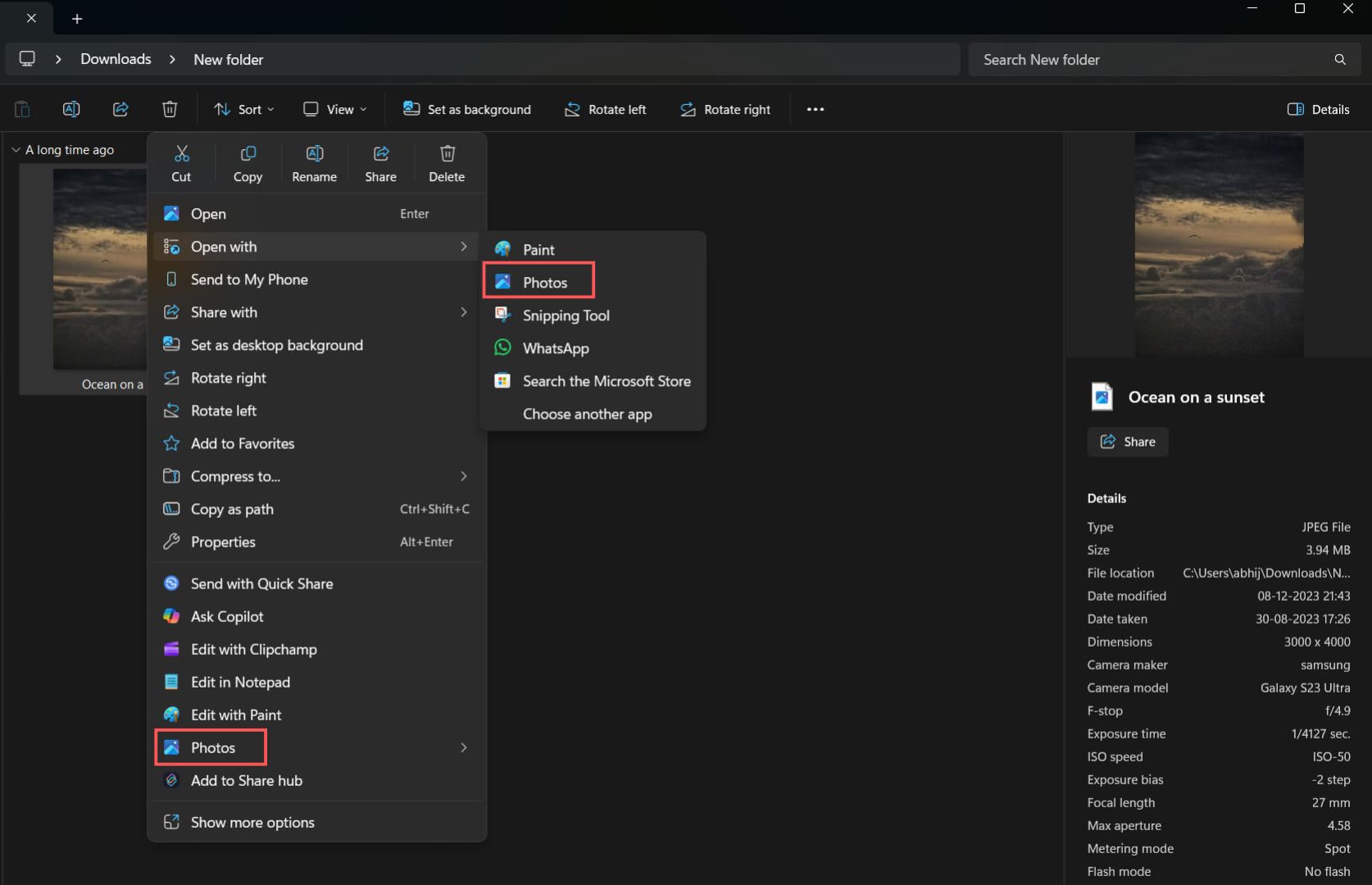Toggle the Details pane button
The image size is (1372, 885).
[x=1318, y=109]
